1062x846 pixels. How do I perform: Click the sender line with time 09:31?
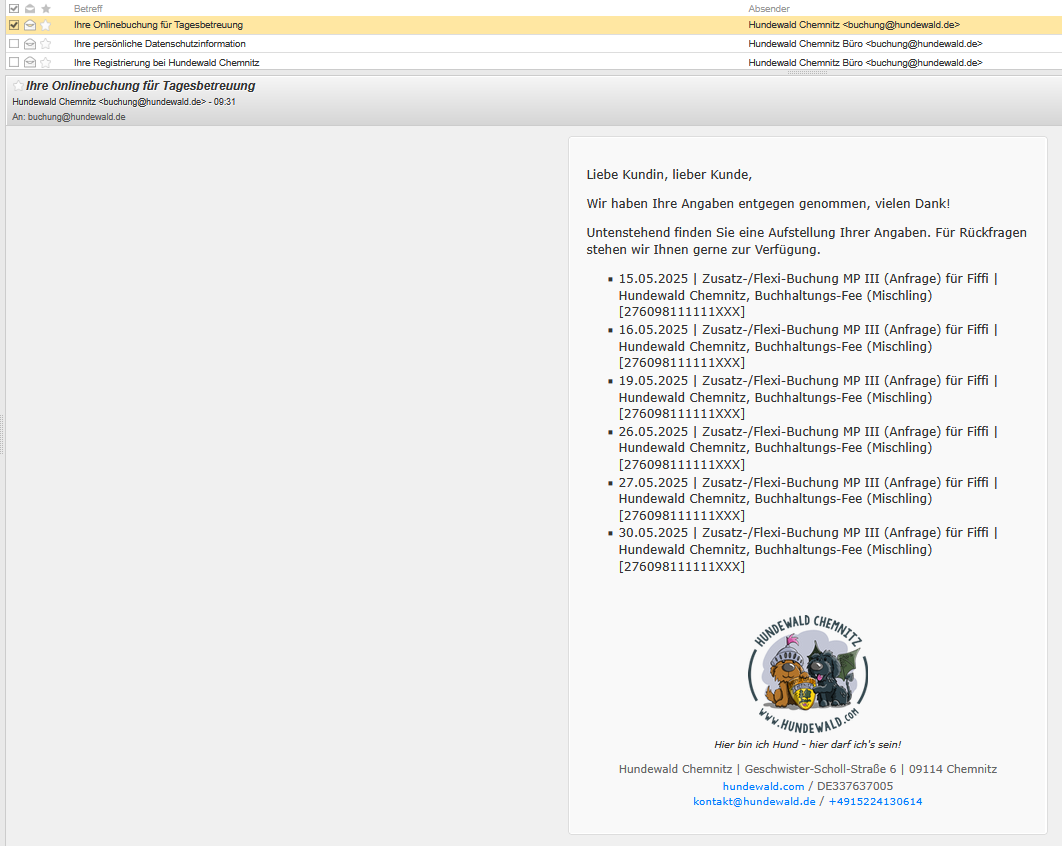(124, 102)
